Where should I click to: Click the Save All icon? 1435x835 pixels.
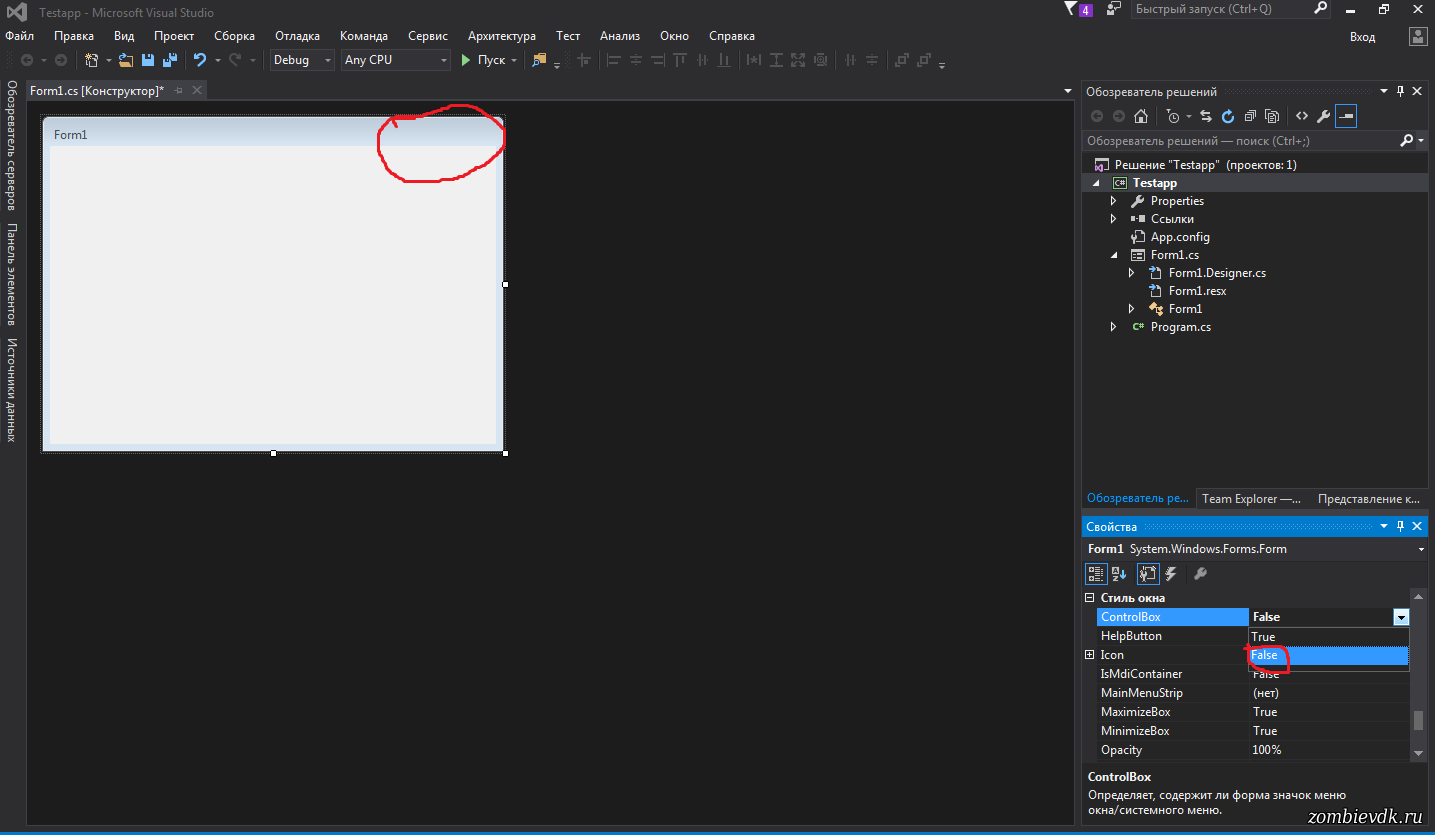(x=169, y=60)
